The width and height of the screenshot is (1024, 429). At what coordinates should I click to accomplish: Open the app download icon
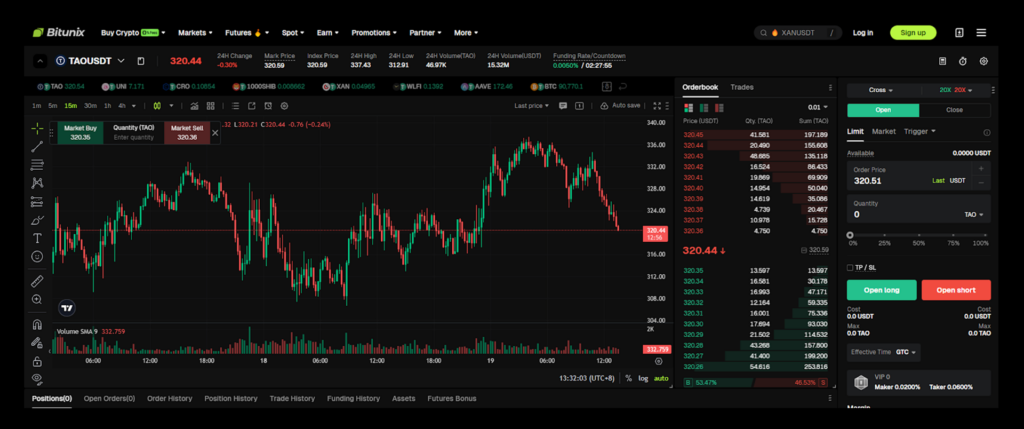[959, 33]
